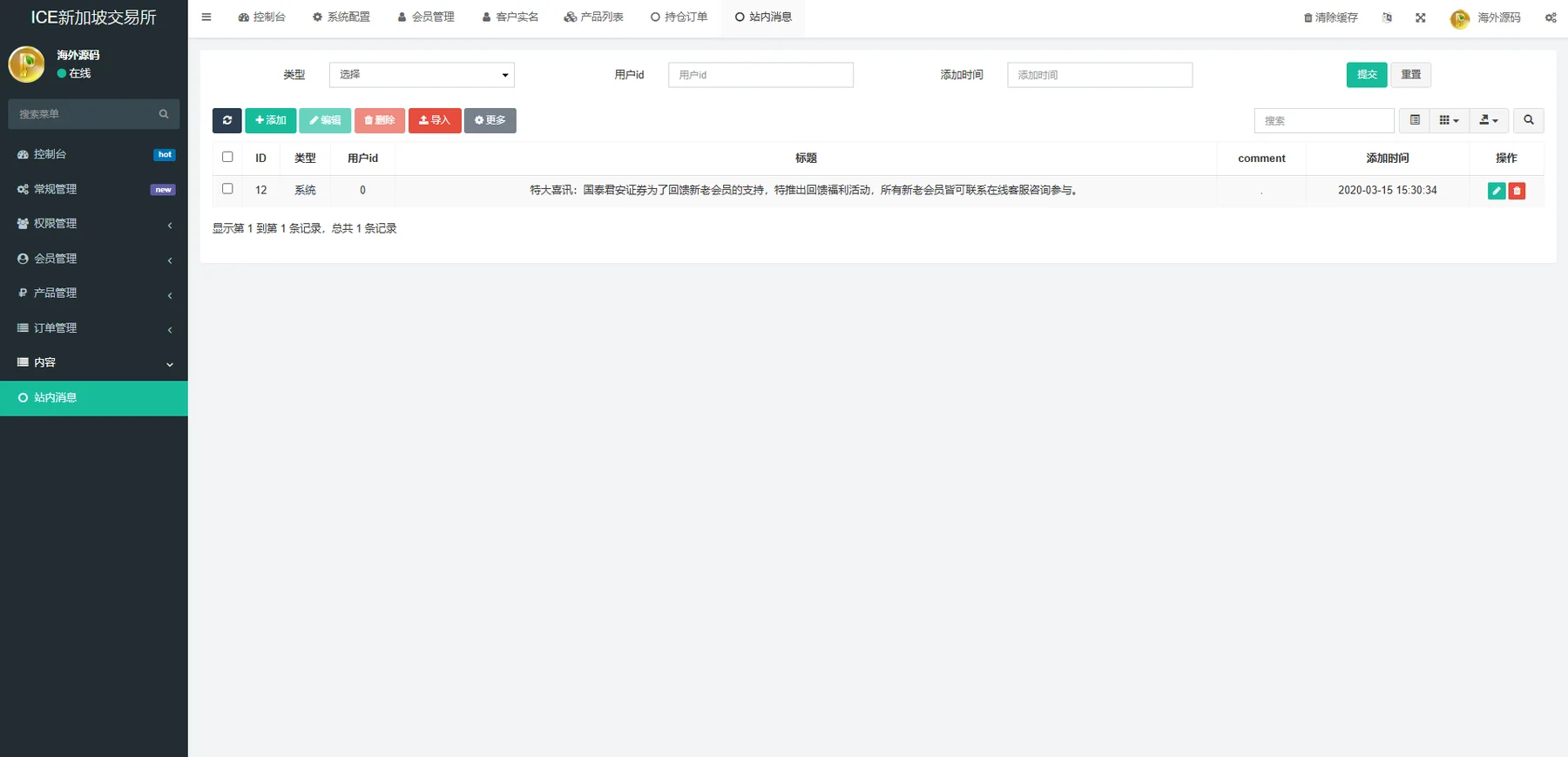Click the refresh table icon button
This screenshot has width=1568, height=757.
point(226,120)
